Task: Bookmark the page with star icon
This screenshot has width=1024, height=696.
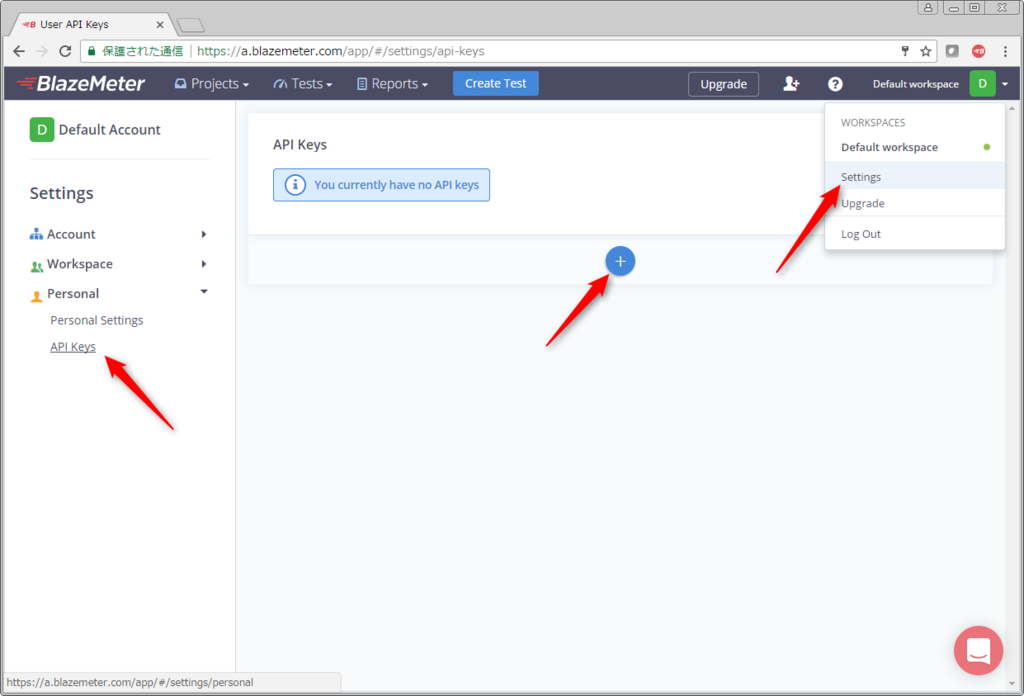Action: tap(925, 51)
